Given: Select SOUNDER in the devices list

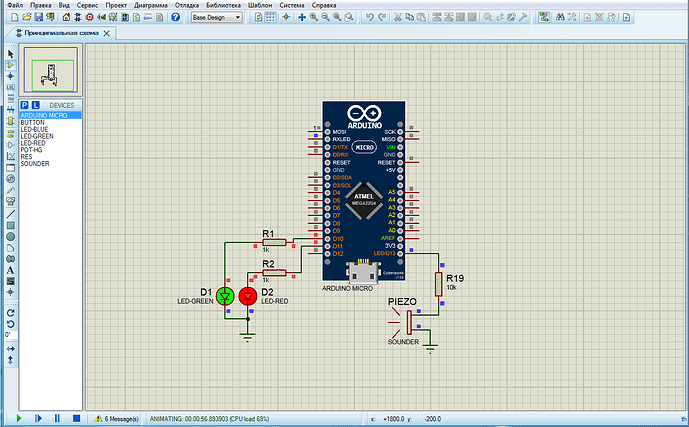Looking at the screenshot, I should click(35, 163).
